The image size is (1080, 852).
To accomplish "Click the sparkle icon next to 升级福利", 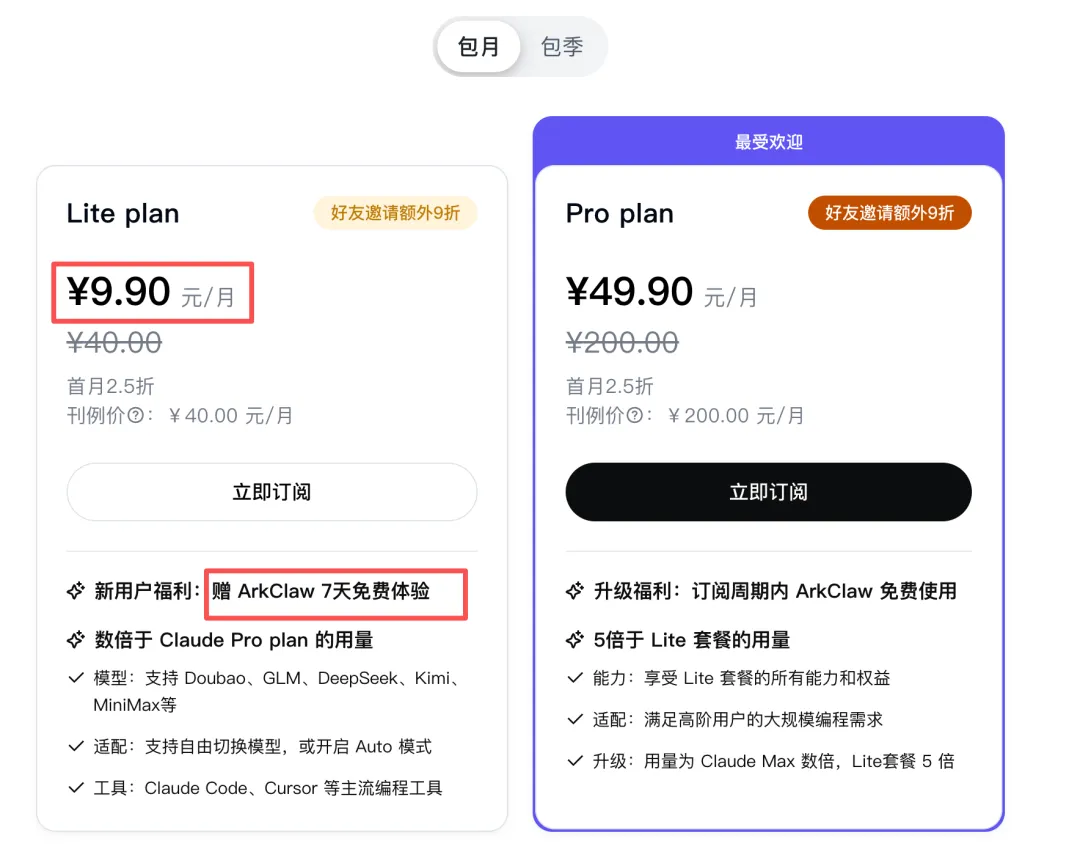I will pos(574,592).
